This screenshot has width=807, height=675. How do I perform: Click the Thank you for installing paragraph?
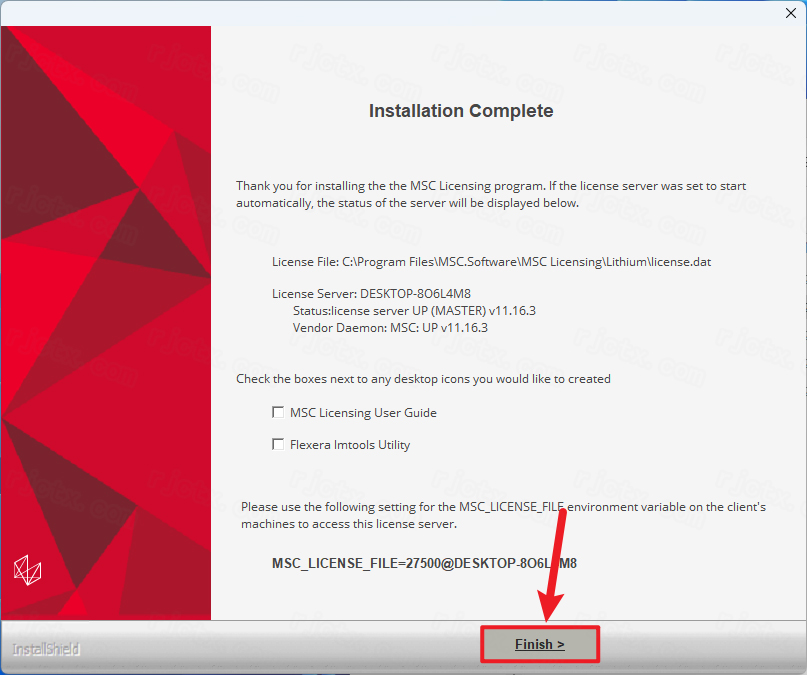click(x=491, y=194)
